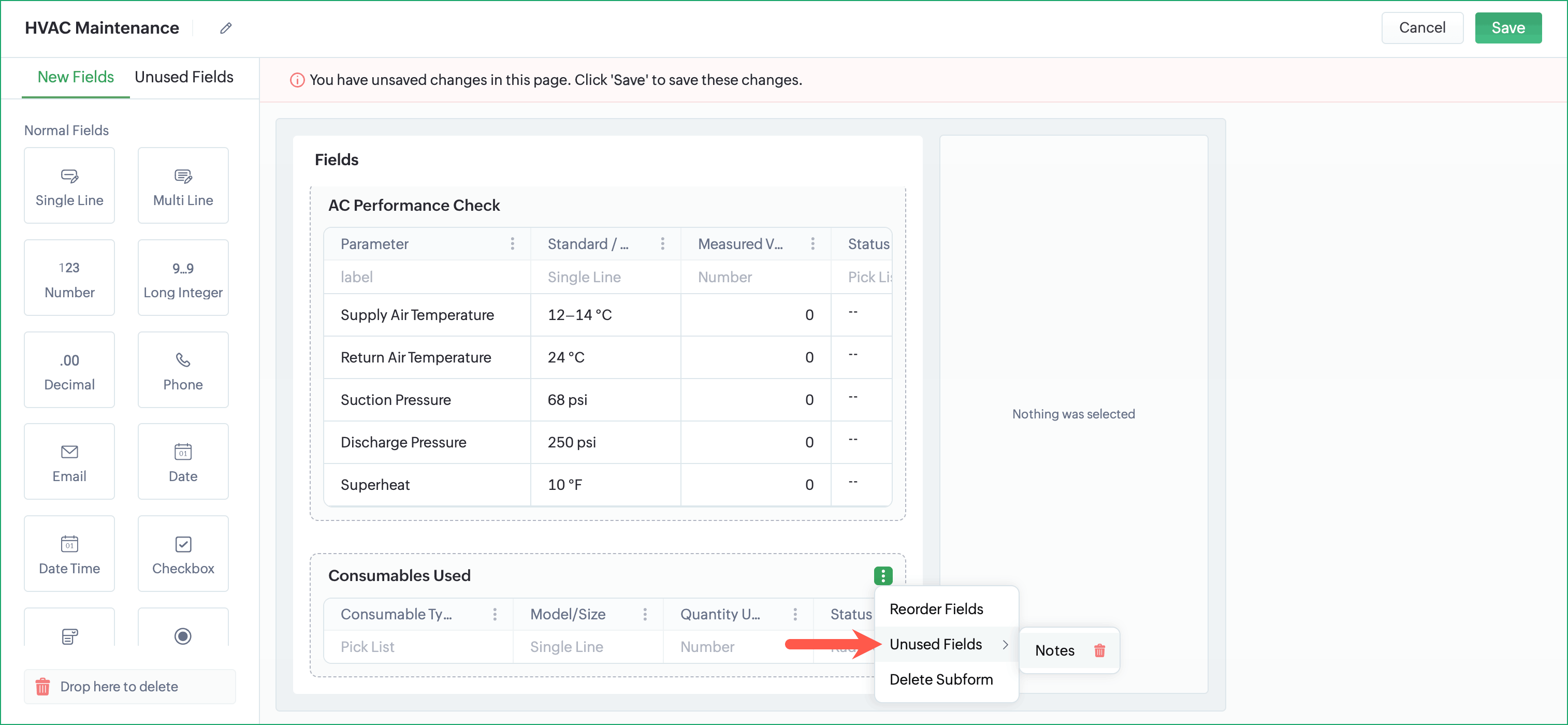Image resolution: width=1568 pixels, height=725 pixels.
Task: Click the measured value cell for Superheat
Action: [x=756, y=485]
